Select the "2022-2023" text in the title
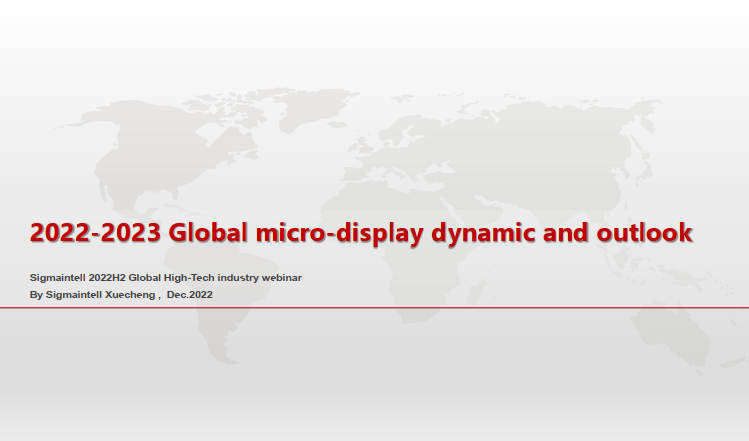 [x=95, y=233]
